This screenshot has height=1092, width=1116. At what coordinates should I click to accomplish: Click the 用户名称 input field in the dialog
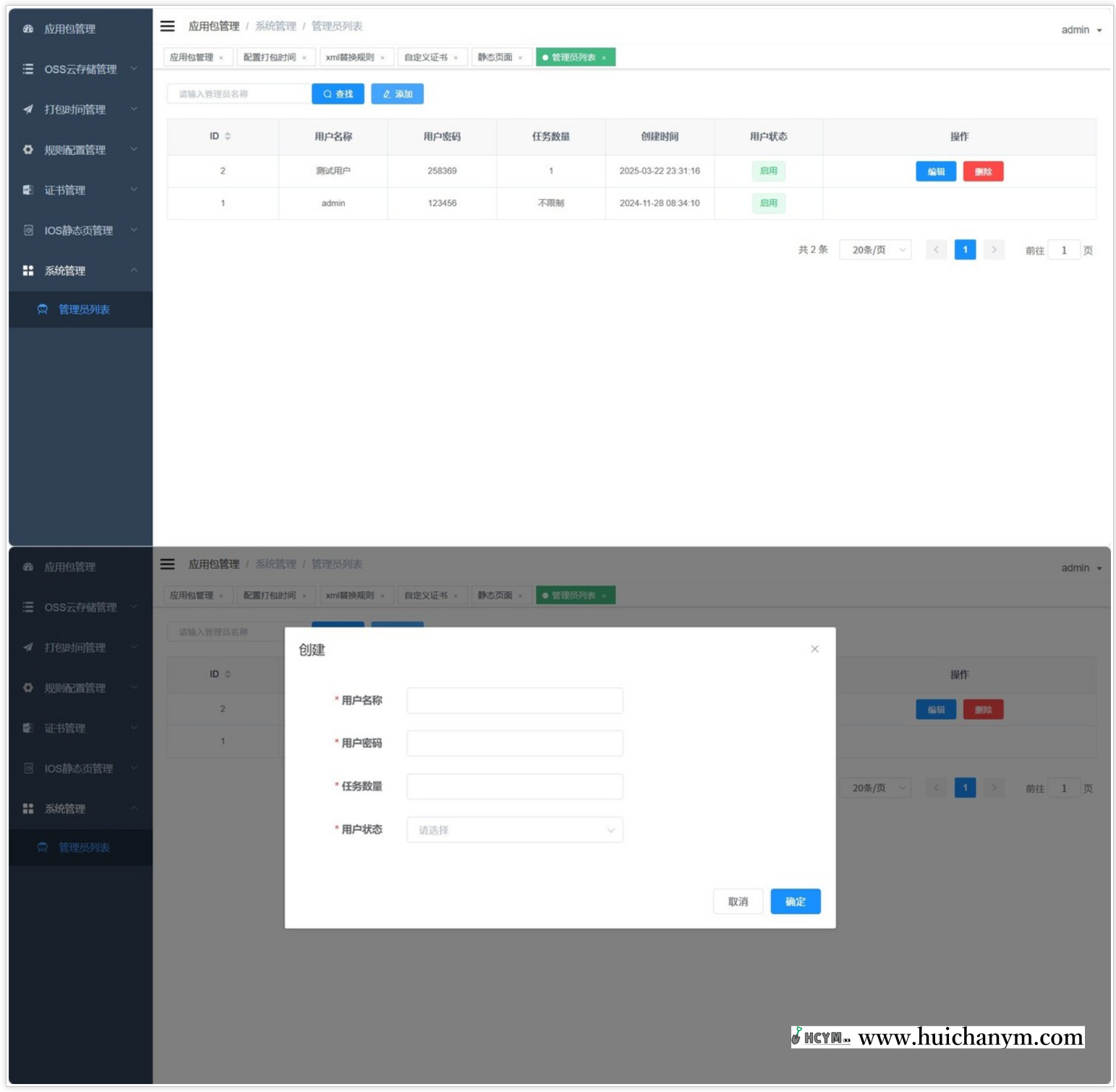[x=514, y=700]
